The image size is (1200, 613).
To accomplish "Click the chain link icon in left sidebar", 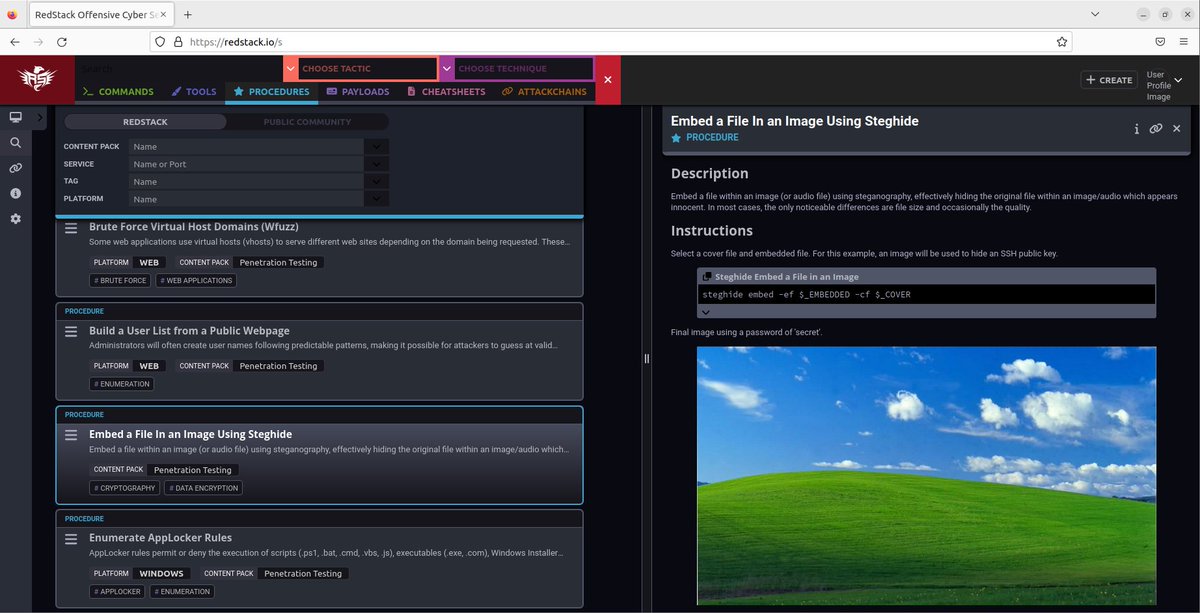I will (14, 167).
